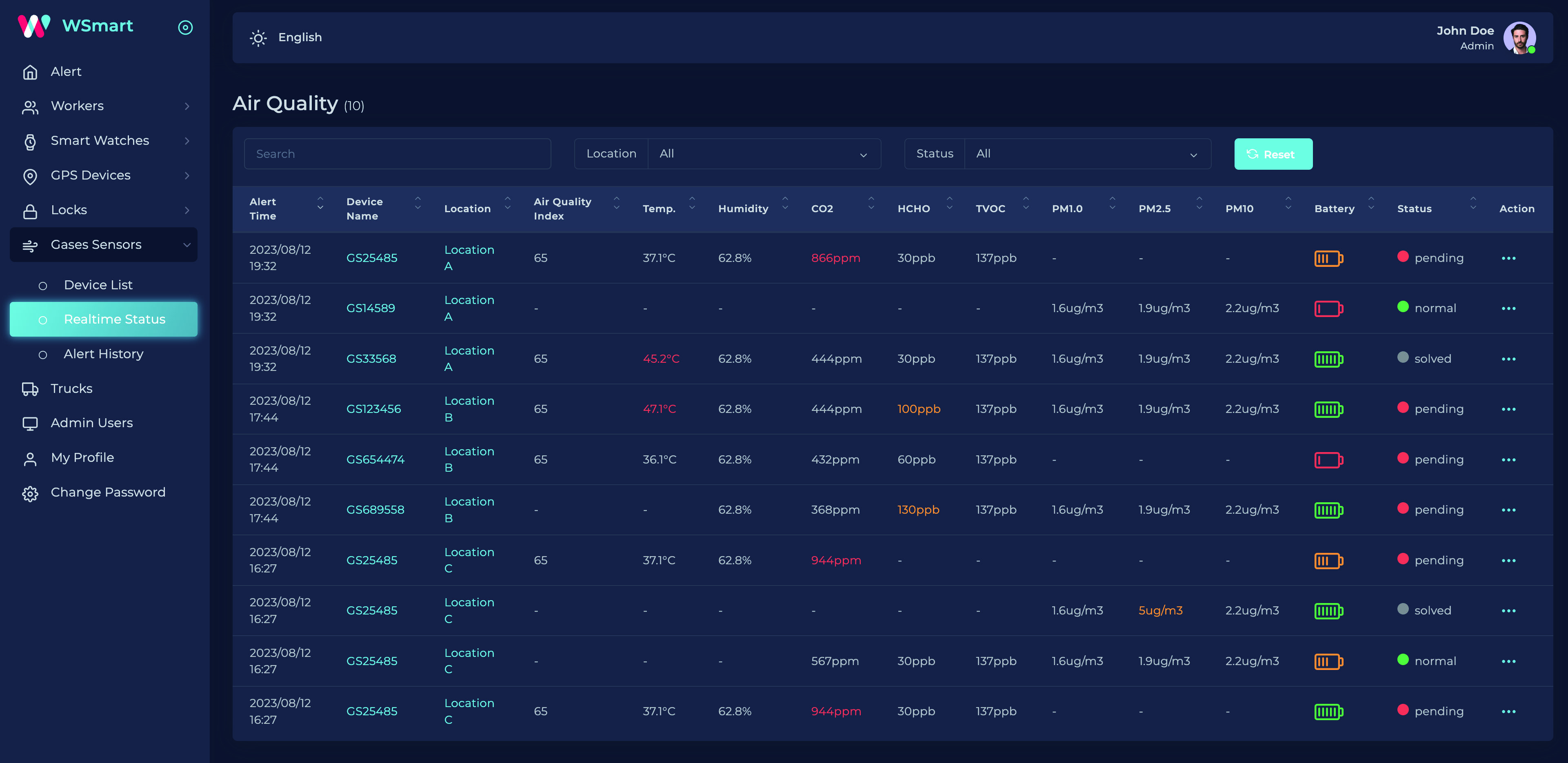Expand the GPS Devices menu chevron
The width and height of the screenshot is (1568, 763).
pyautogui.click(x=187, y=176)
